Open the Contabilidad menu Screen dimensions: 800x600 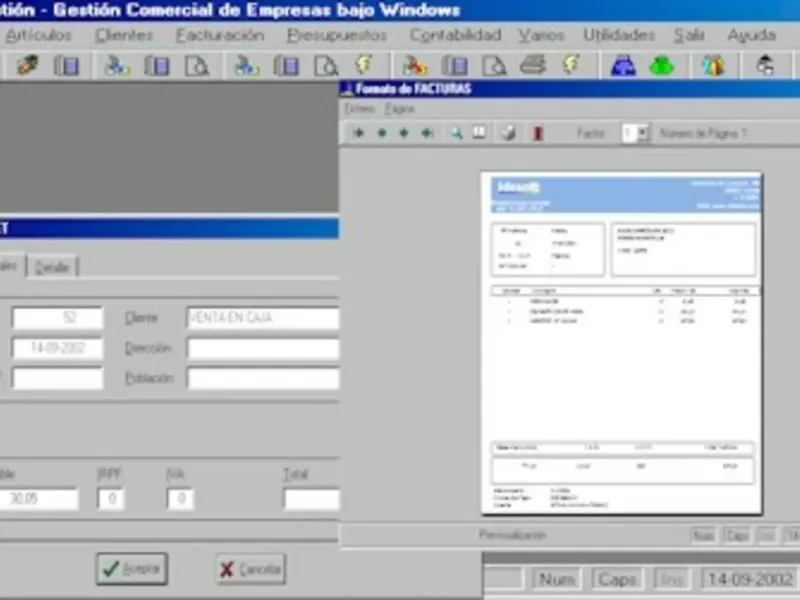[x=455, y=35]
